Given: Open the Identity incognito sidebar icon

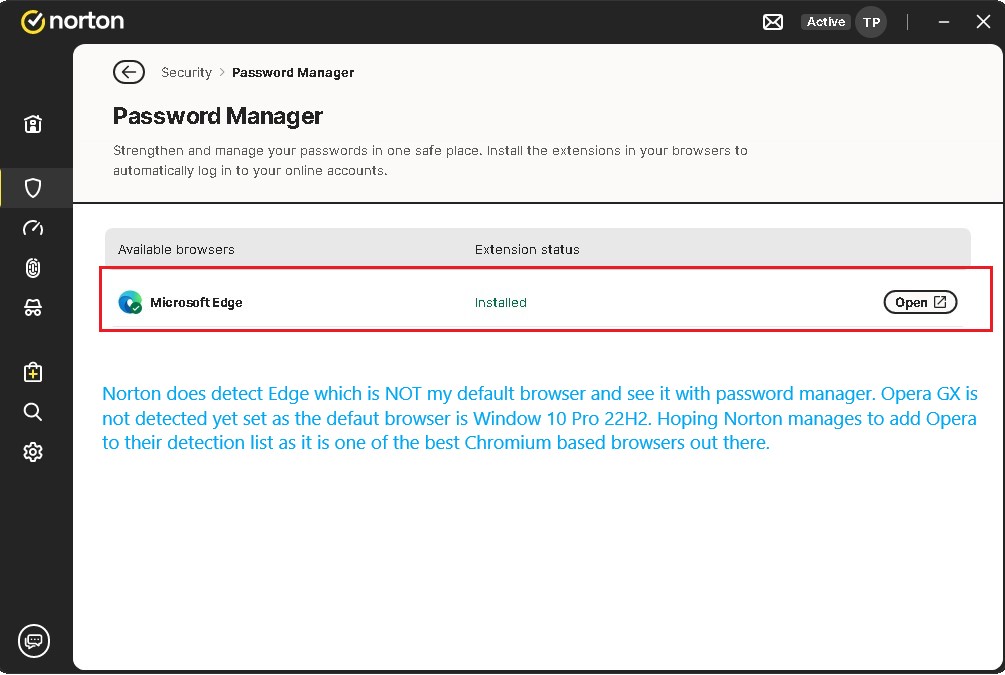Looking at the screenshot, I should click(x=33, y=308).
